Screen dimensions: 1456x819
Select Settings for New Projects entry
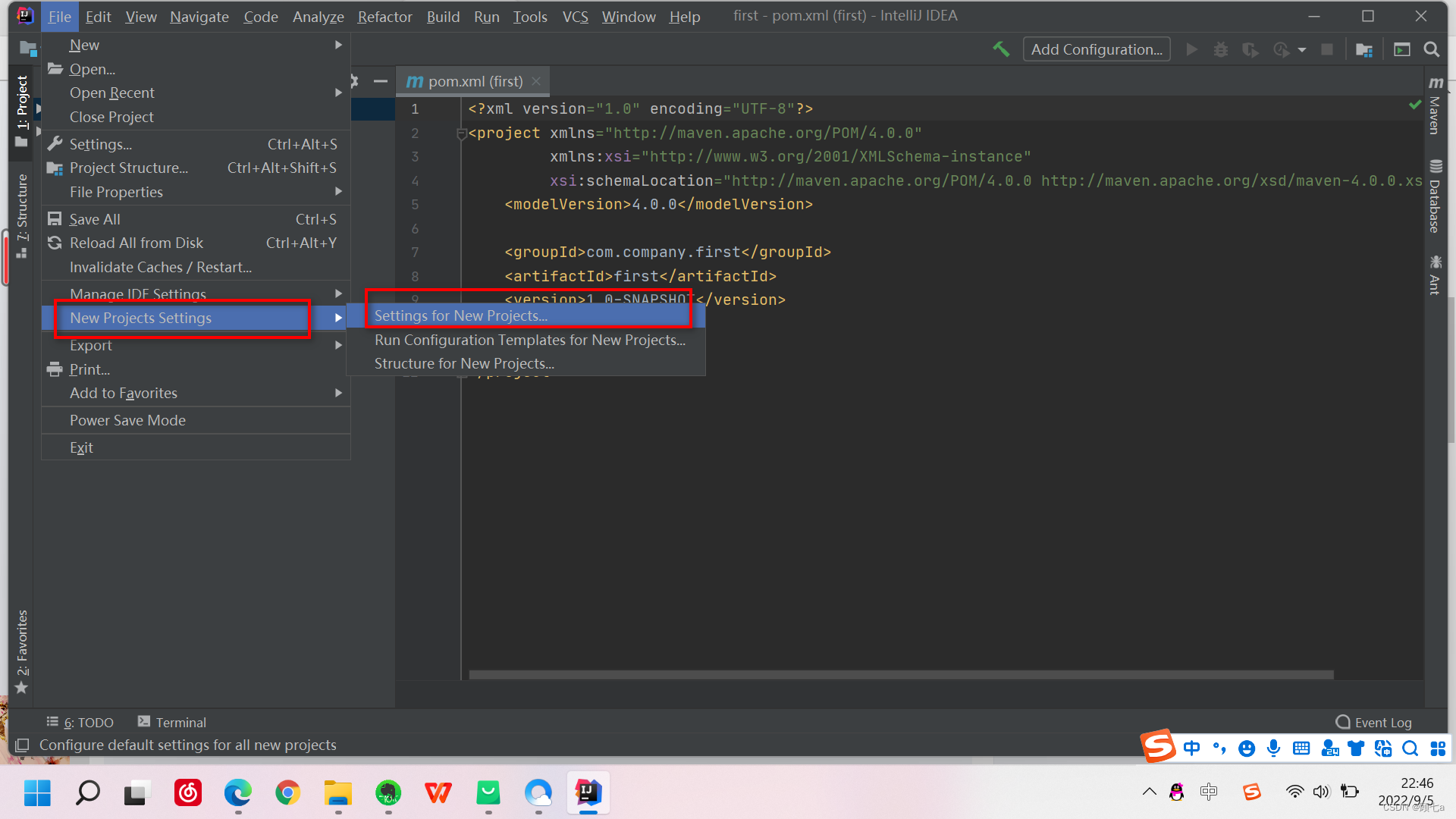(x=461, y=315)
